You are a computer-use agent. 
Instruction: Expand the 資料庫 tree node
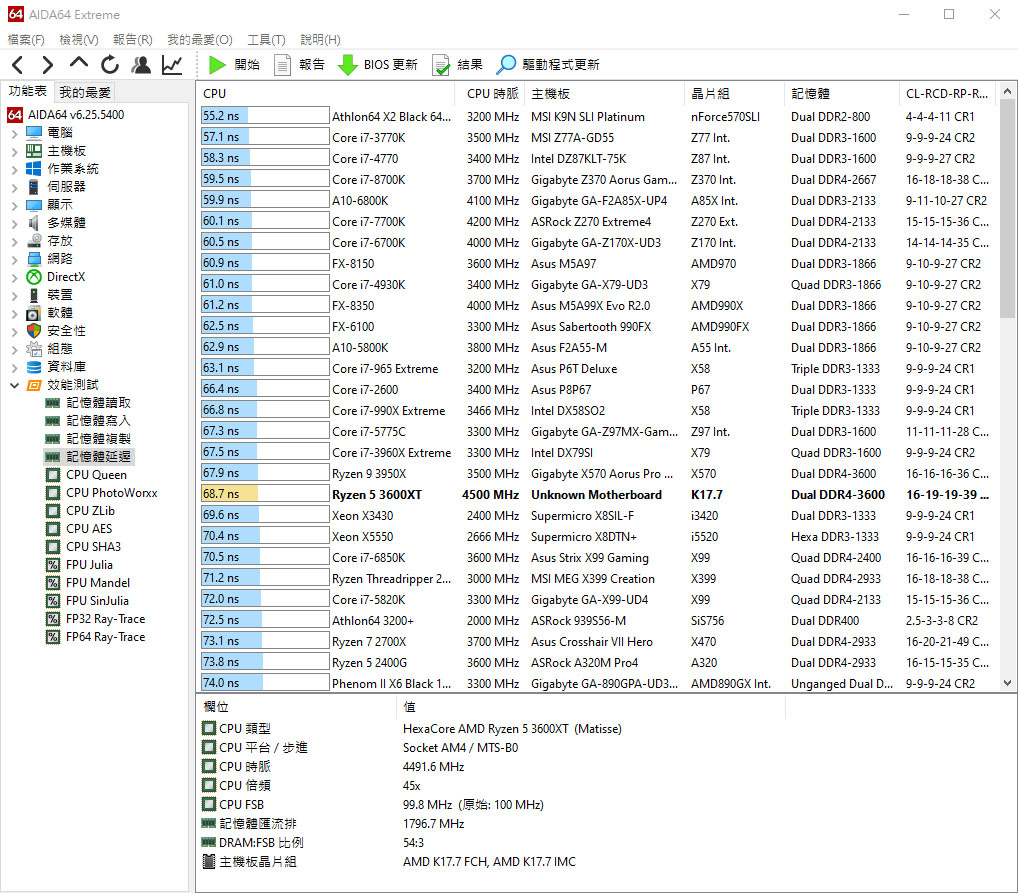click(14, 368)
